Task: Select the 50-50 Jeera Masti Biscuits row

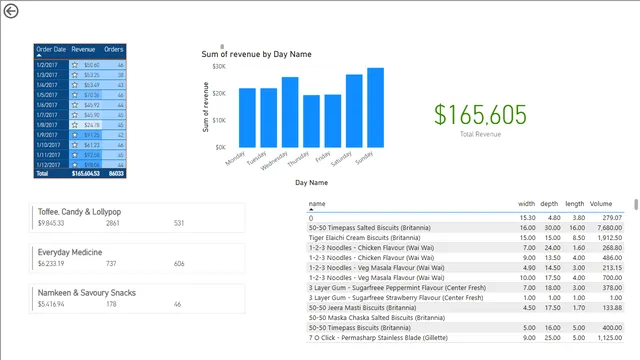Action: pos(465,308)
